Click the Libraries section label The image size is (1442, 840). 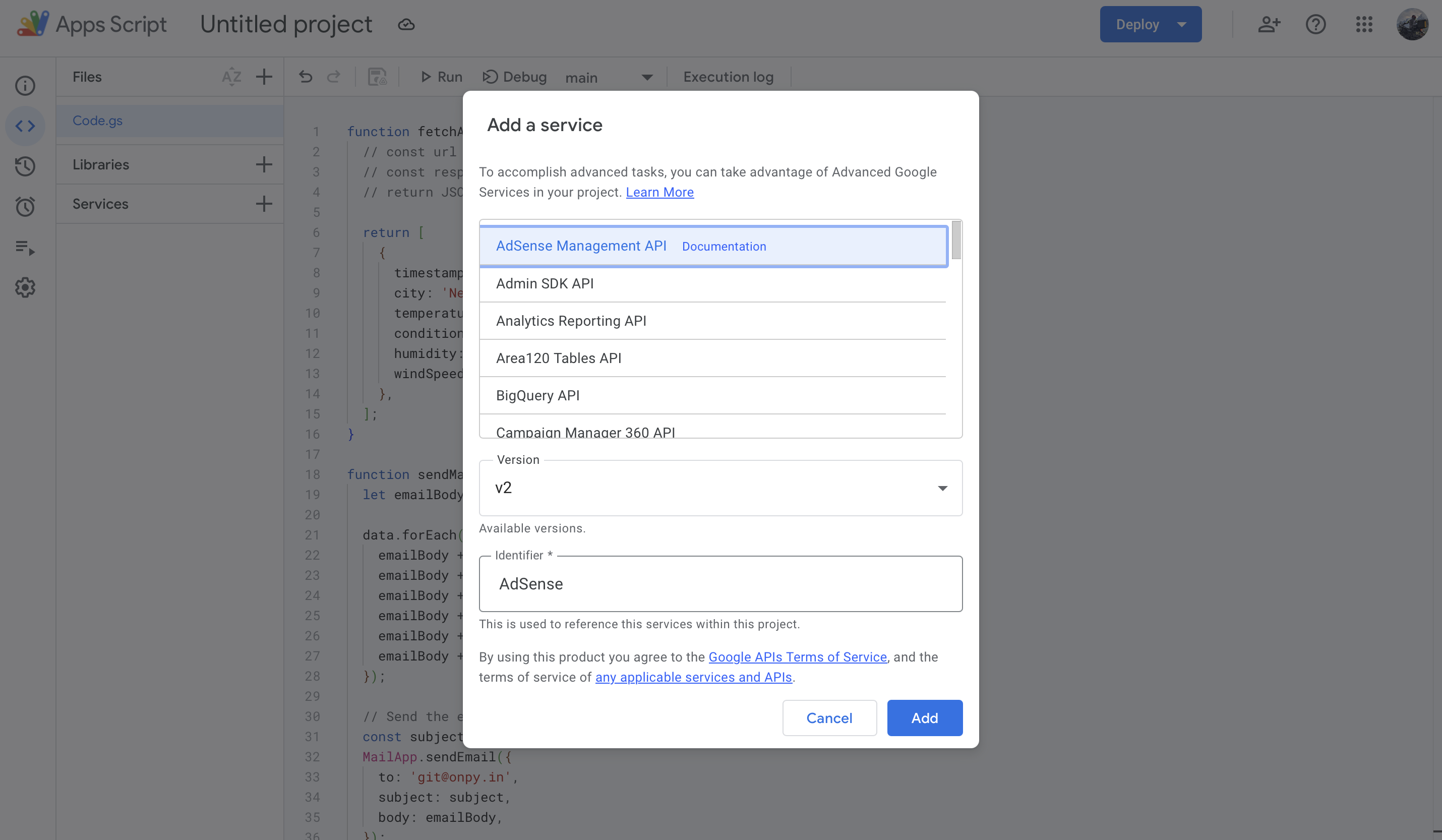(101, 164)
